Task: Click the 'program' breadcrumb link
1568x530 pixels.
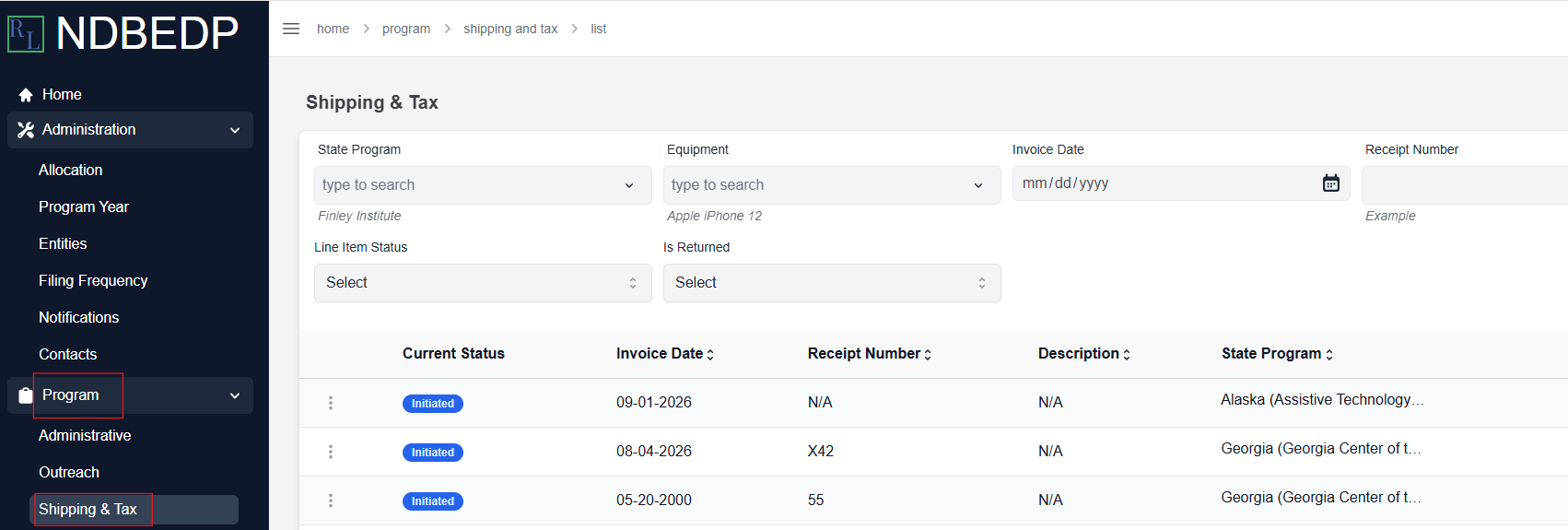Action: 406,29
